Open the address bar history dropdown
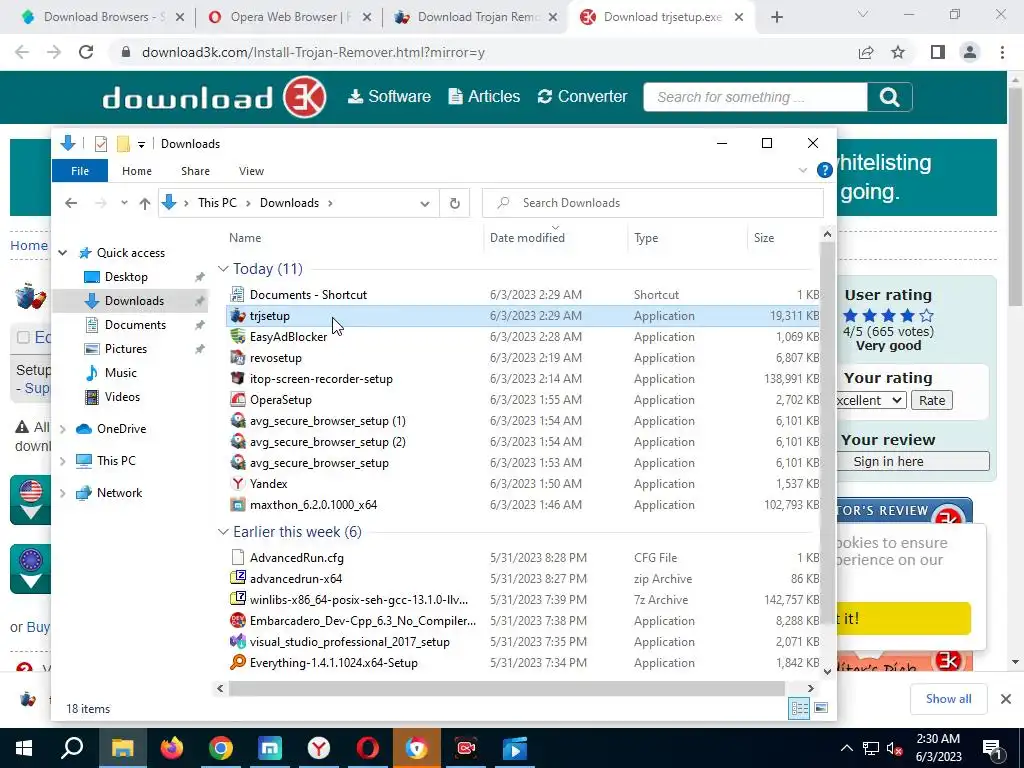Screen dimensions: 1024x768 click(x=424, y=203)
